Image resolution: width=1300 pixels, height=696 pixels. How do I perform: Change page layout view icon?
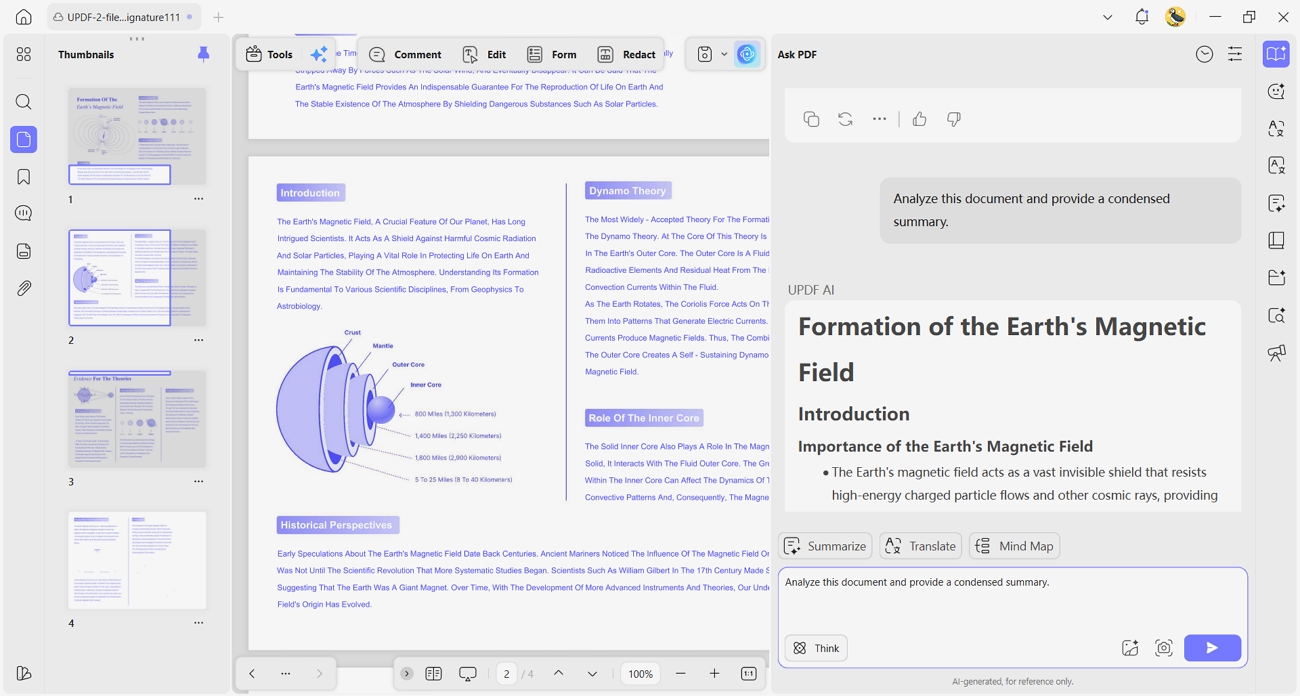point(434,674)
